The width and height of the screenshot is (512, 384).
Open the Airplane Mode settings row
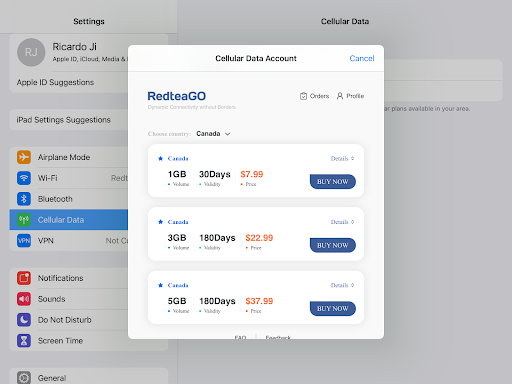(69, 157)
